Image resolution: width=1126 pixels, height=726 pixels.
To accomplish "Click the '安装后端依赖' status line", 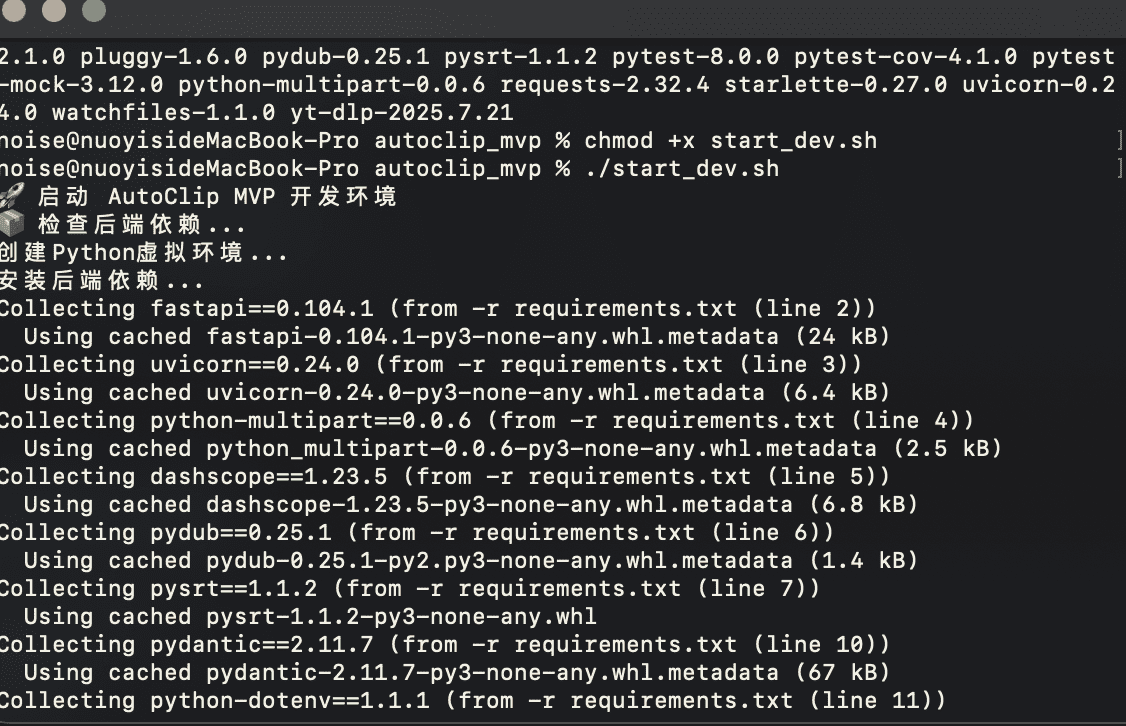I will (101, 280).
